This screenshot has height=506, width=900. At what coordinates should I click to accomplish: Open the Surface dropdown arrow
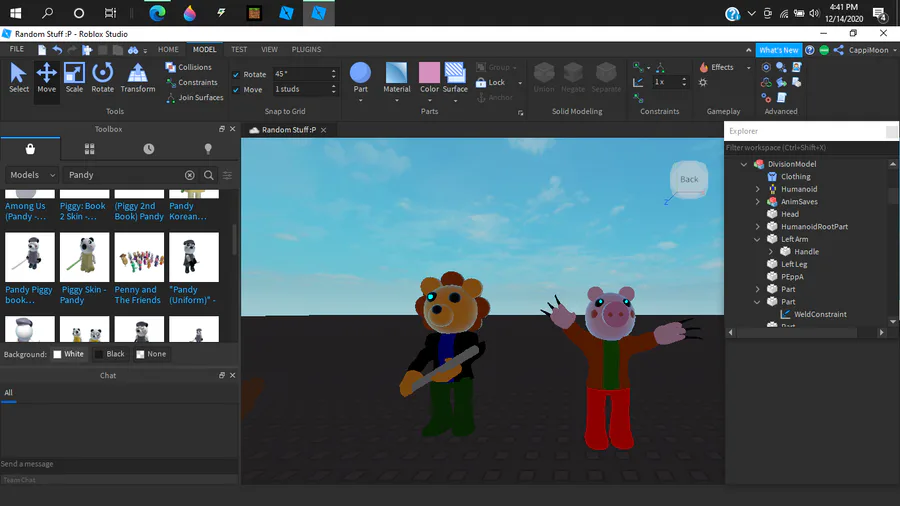pyautogui.click(x=455, y=101)
